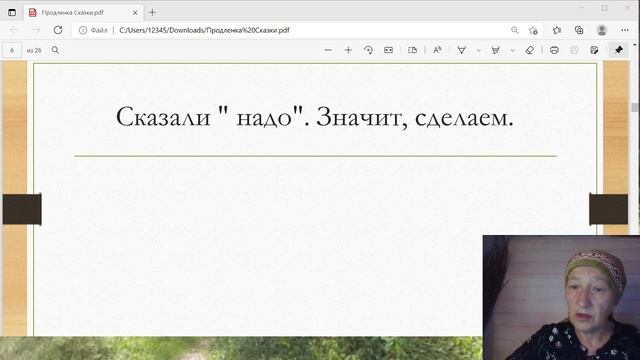Add this page to favorites
Screen dimensions: 640x360
point(533,30)
